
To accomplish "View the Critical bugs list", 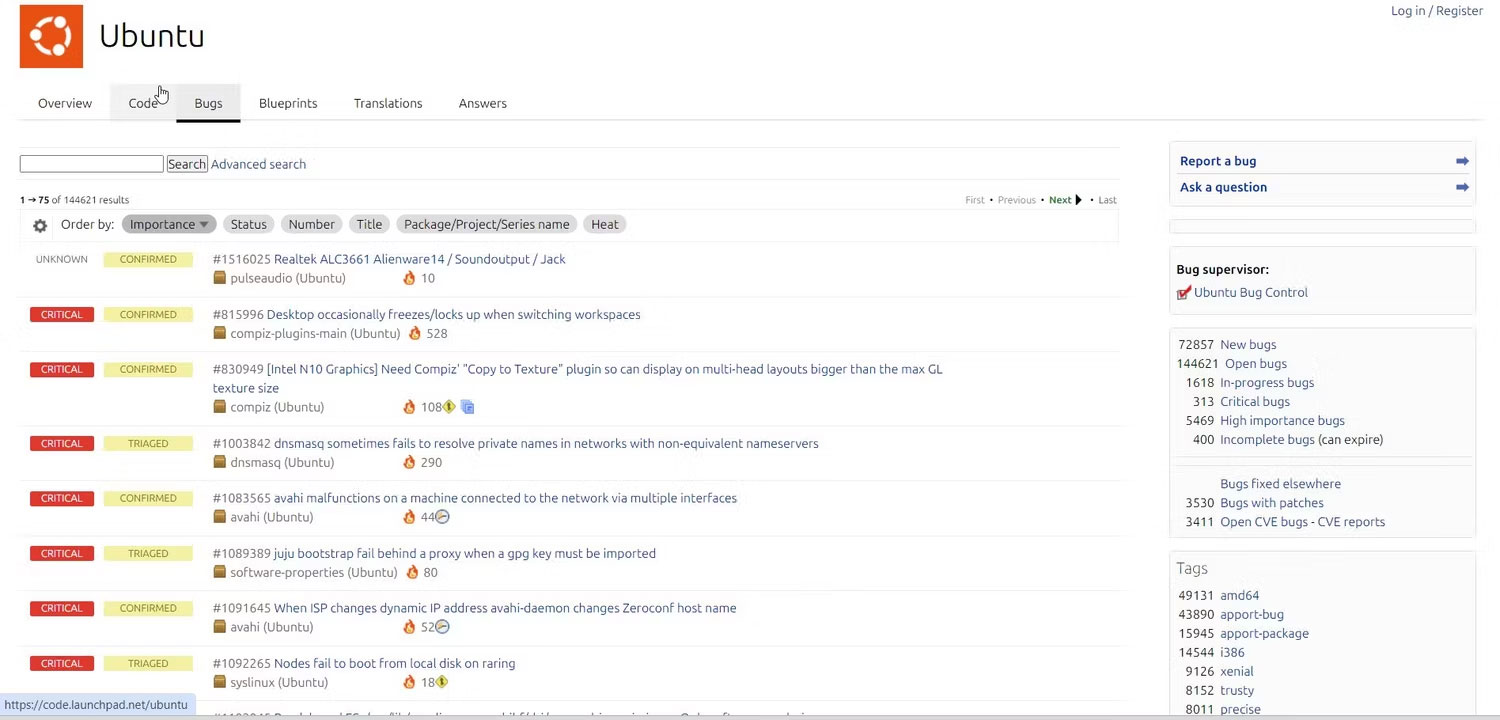I will click(x=1255, y=401).
